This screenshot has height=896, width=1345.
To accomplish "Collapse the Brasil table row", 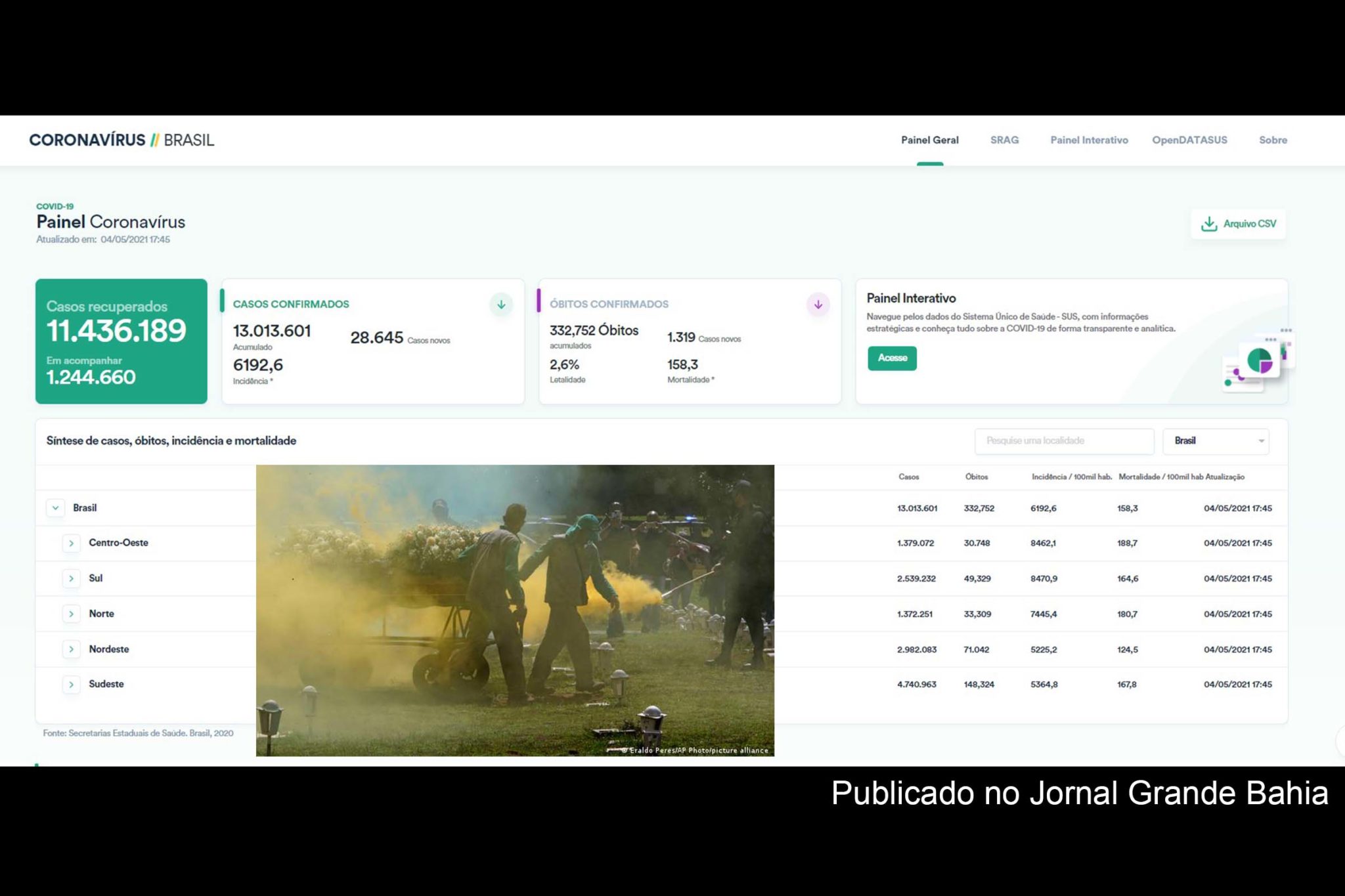I will pos(56,507).
